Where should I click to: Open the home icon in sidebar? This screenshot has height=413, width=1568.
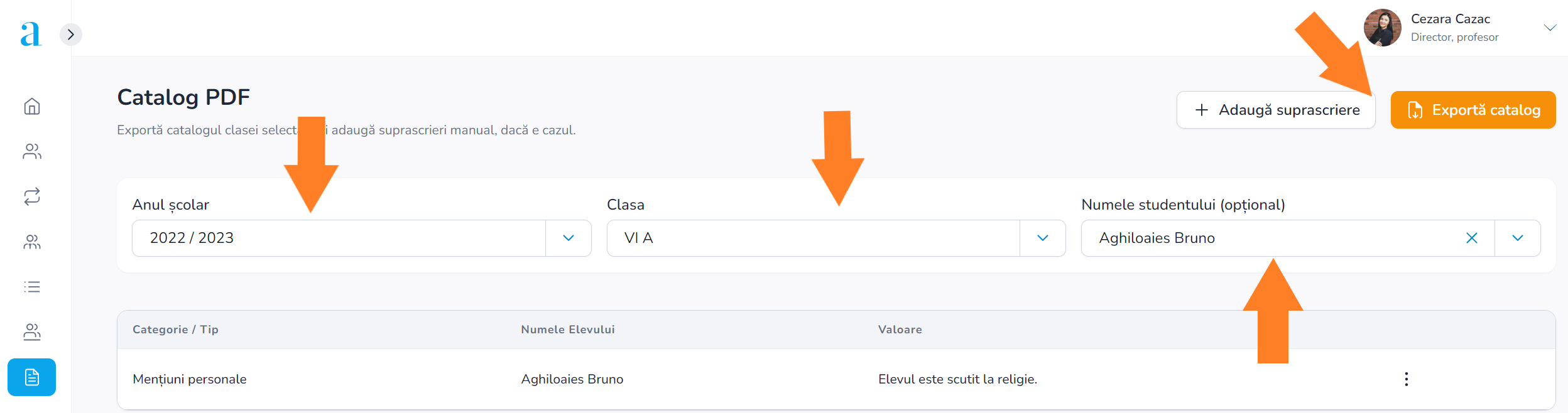point(32,107)
